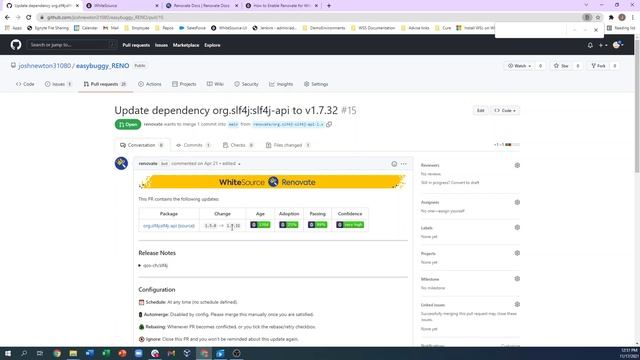Open the Windows Start menu
Viewport: 640px width, 360px height.
(7, 353)
